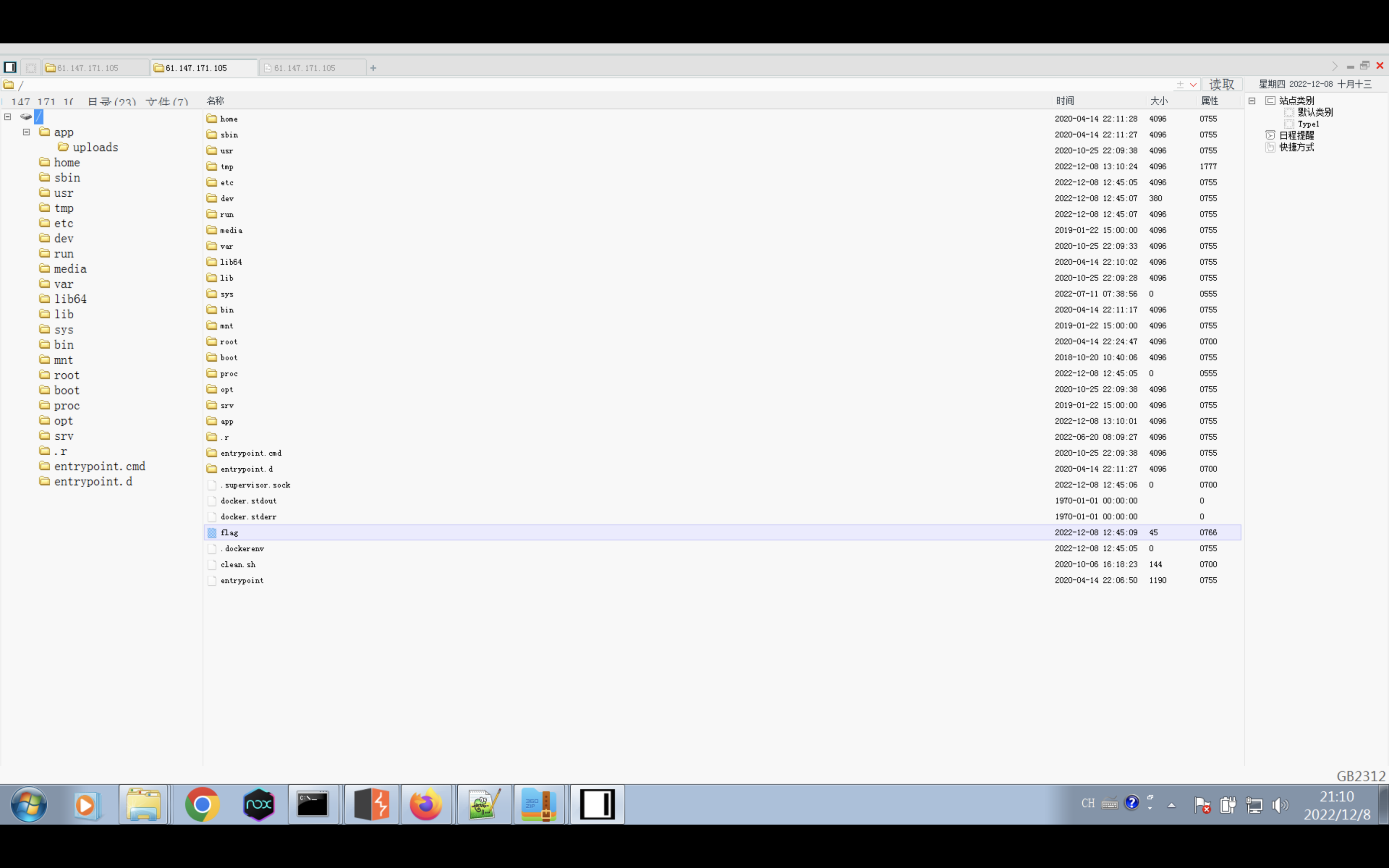Click the plus icon to add tab
Screen dimensions: 1389x868
373,68
